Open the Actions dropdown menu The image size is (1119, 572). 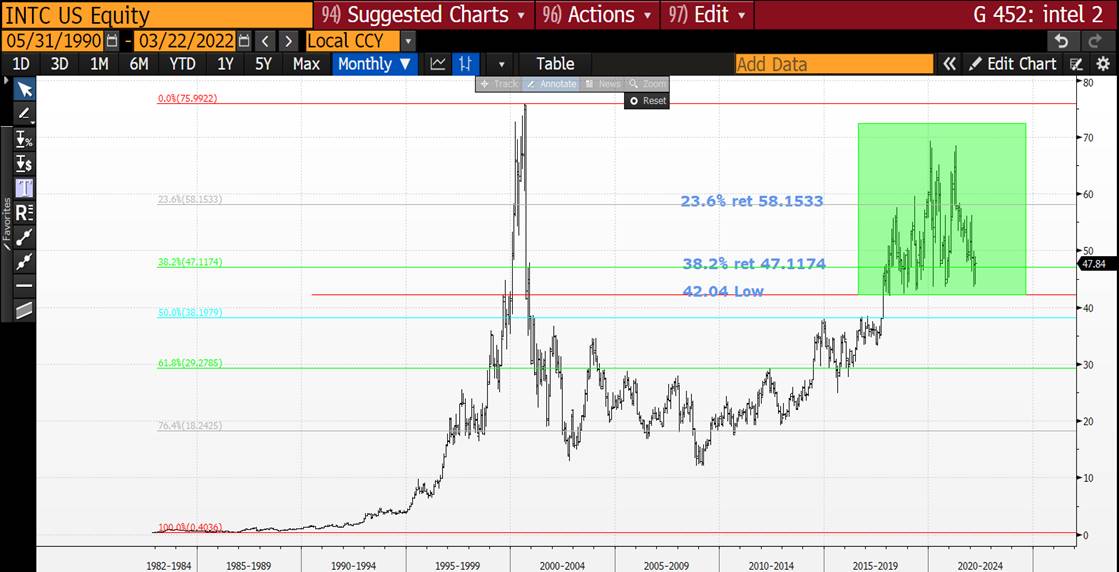tap(598, 15)
